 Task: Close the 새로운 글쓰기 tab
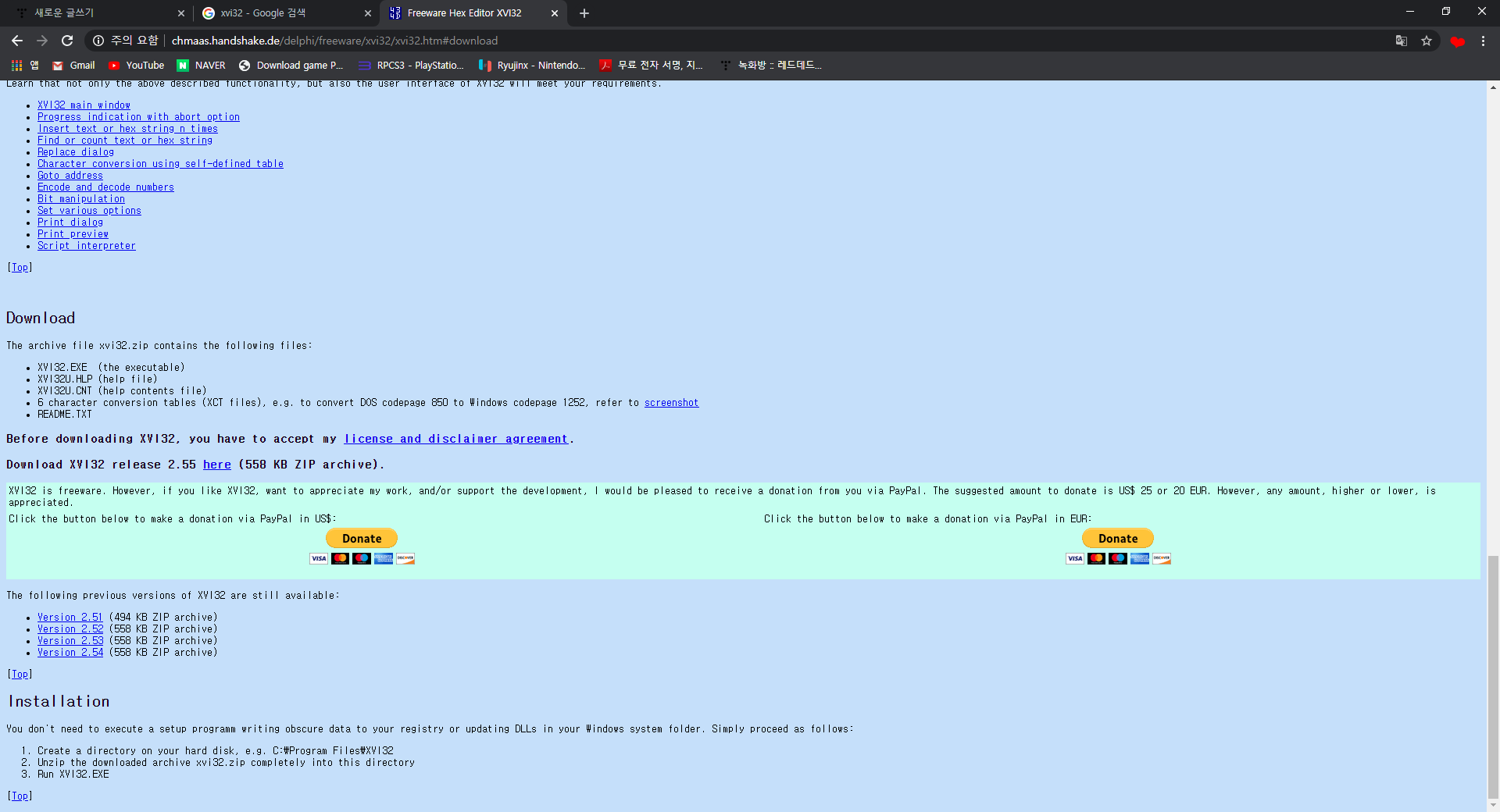(181, 13)
